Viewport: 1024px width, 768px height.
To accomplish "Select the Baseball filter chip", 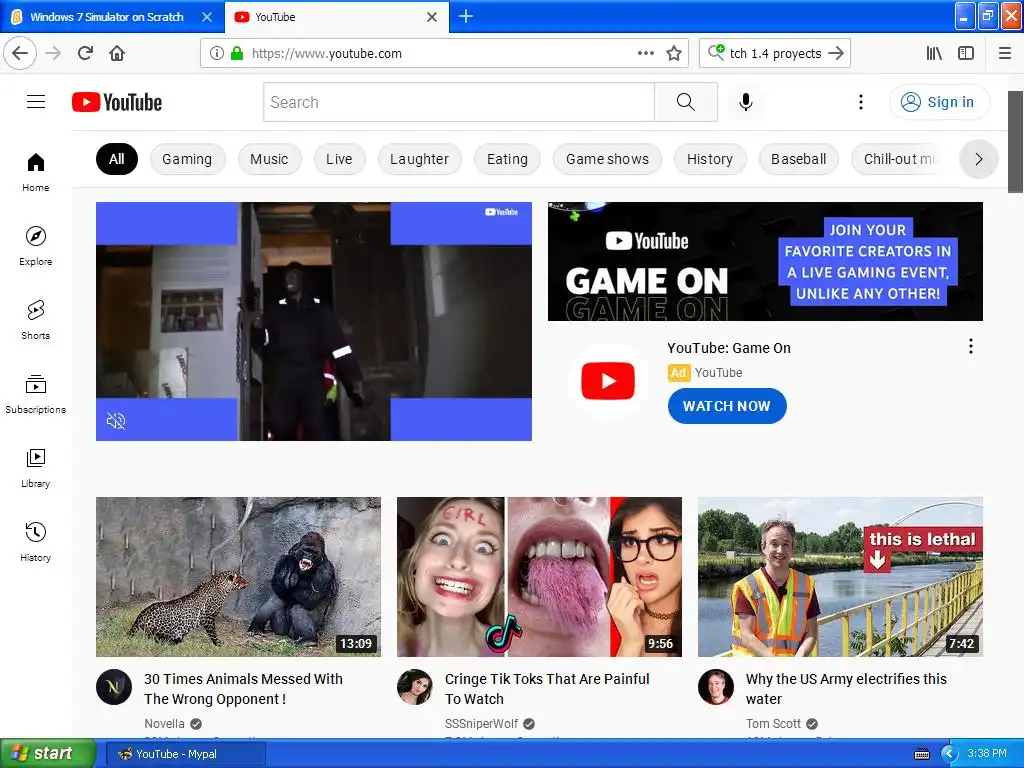I will coord(799,159).
